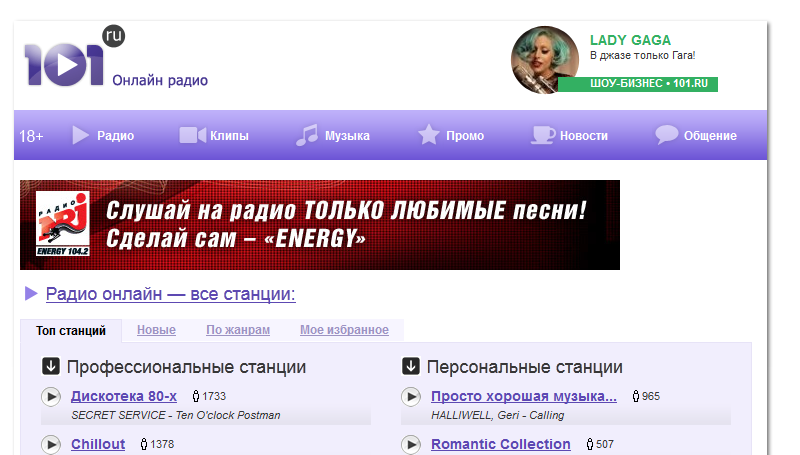Image resolution: width=800 pixels, height=455 pixels.
Task: Open the LADY GAGA headline link
Action: coord(630,40)
